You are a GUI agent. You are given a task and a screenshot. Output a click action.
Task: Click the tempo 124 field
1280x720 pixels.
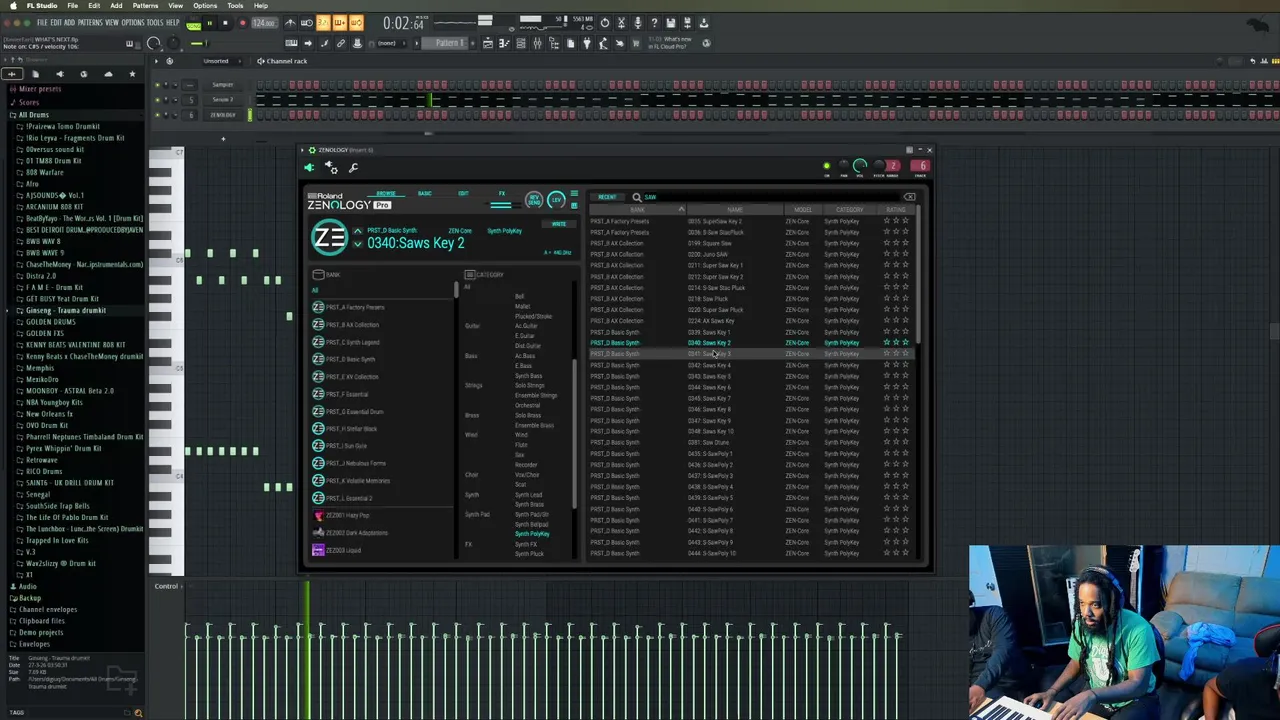264,22
